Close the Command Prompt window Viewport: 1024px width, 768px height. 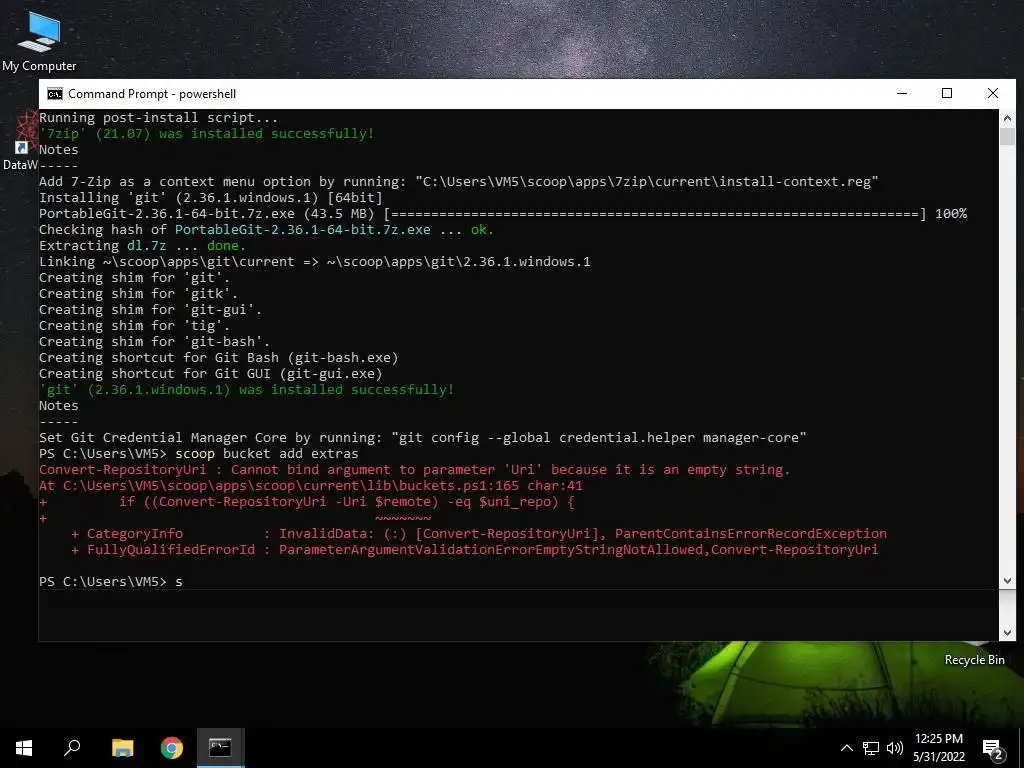(x=993, y=93)
